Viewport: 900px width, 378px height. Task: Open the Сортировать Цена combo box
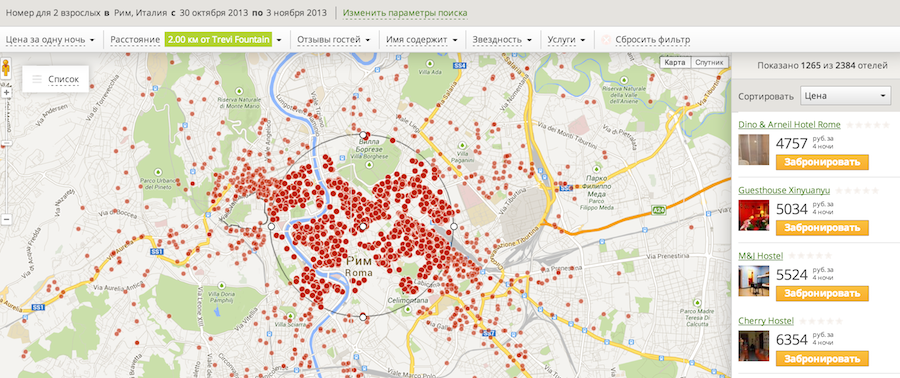[845, 96]
